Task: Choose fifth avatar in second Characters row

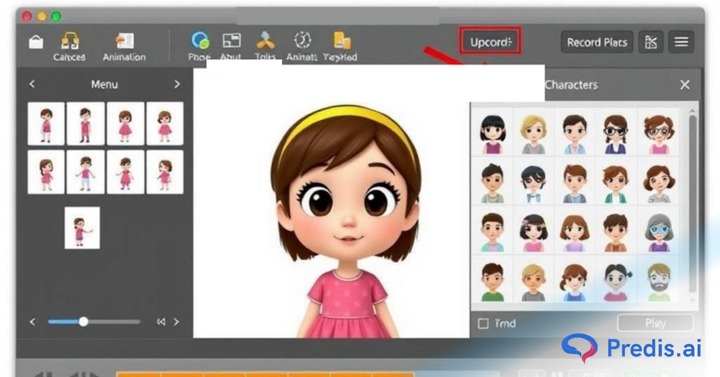Action: click(658, 183)
